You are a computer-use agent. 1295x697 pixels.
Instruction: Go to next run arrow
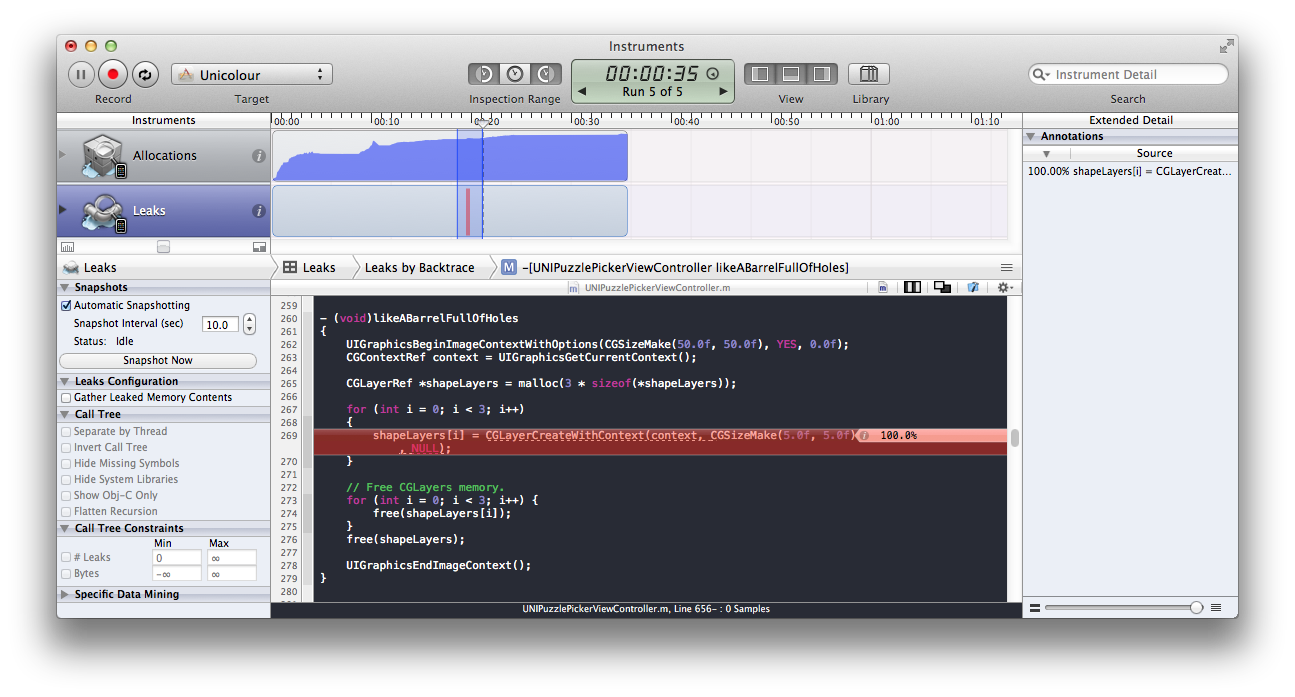(723, 92)
